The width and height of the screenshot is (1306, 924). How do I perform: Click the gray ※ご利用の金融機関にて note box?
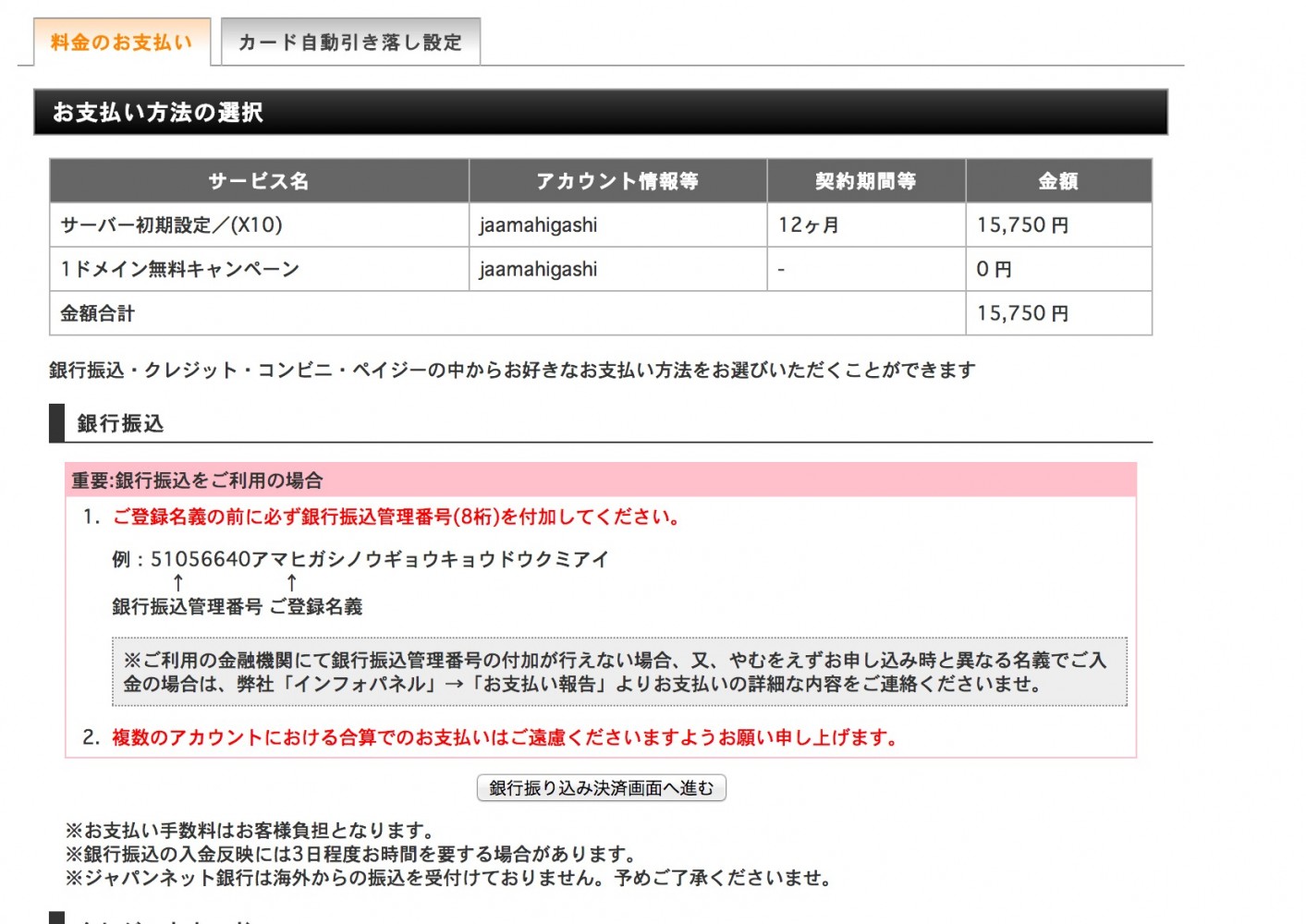pyautogui.click(x=619, y=672)
